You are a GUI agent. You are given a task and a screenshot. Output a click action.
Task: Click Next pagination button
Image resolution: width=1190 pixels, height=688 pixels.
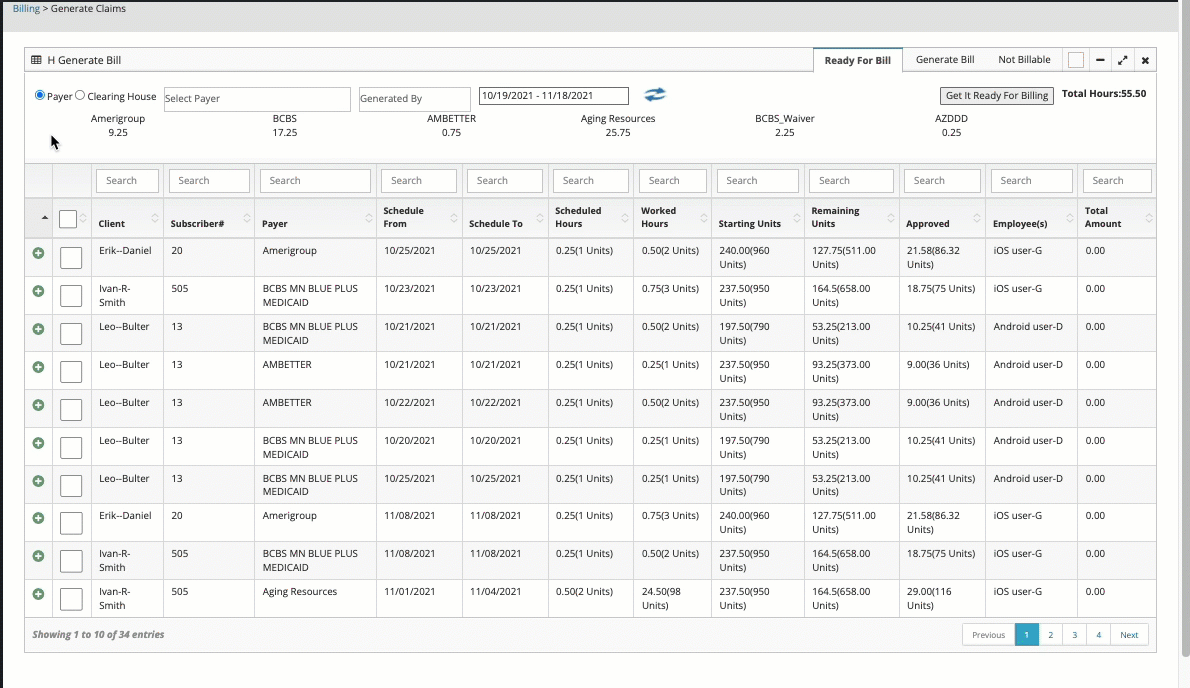tap(1129, 635)
